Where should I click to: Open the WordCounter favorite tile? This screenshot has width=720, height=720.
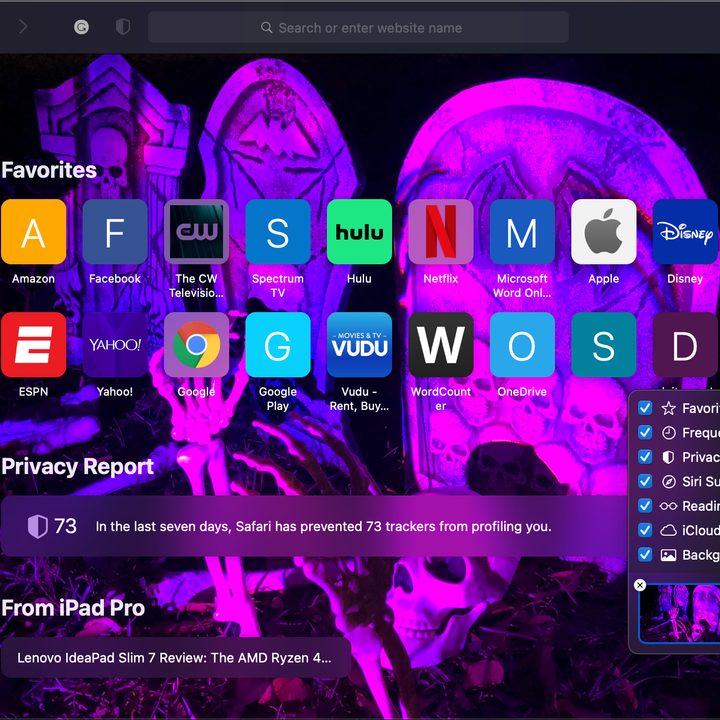441,345
